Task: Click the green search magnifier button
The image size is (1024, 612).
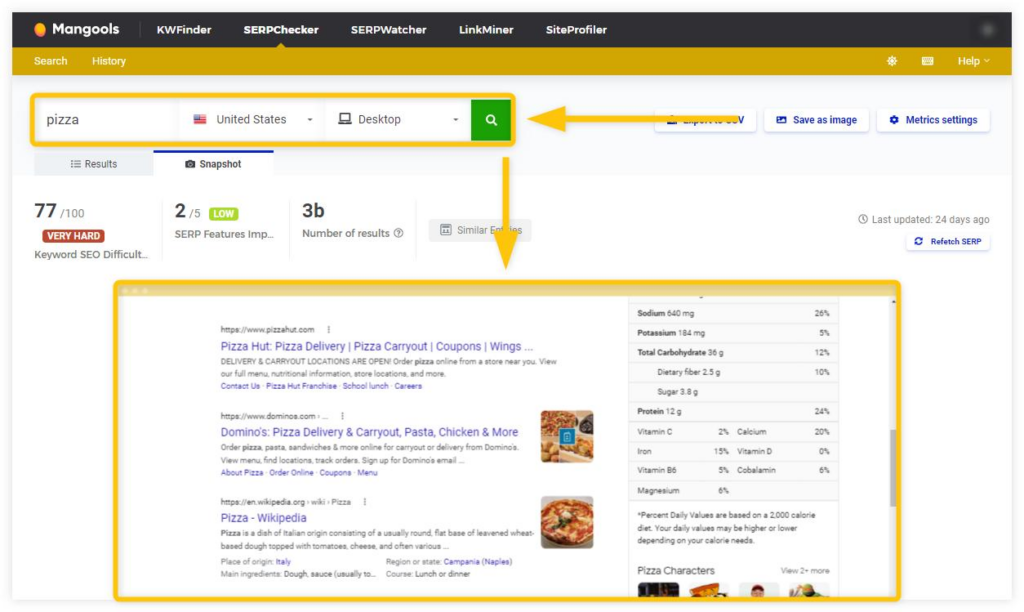Action: (490, 120)
